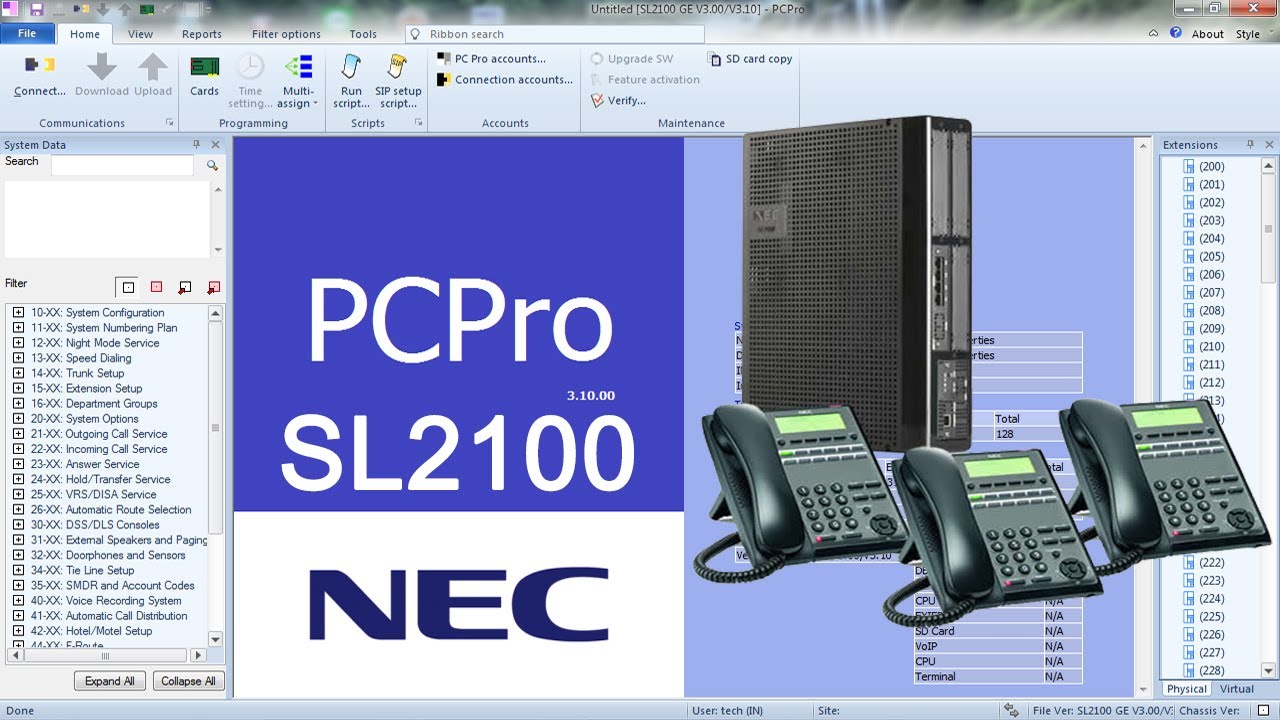The image size is (1280, 720).
Task: Open PC Pro accounts
Action: click(x=491, y=59)
